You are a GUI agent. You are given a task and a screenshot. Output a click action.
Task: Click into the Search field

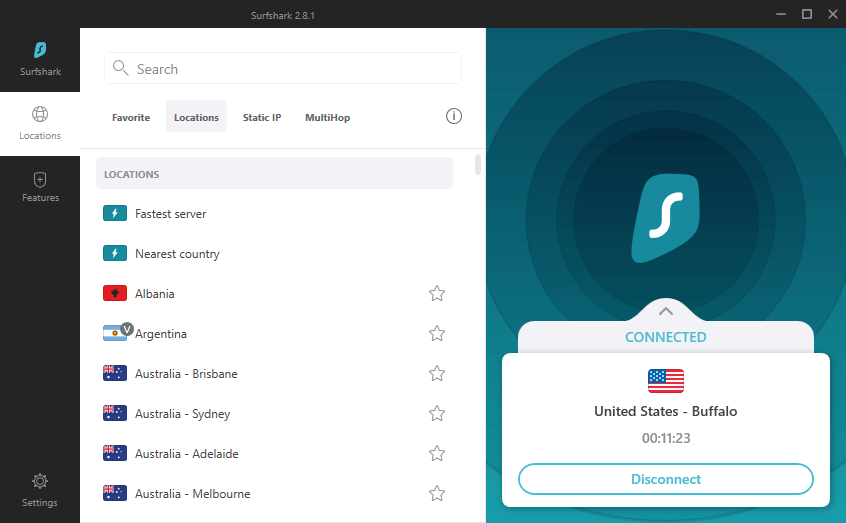point(283,68)
